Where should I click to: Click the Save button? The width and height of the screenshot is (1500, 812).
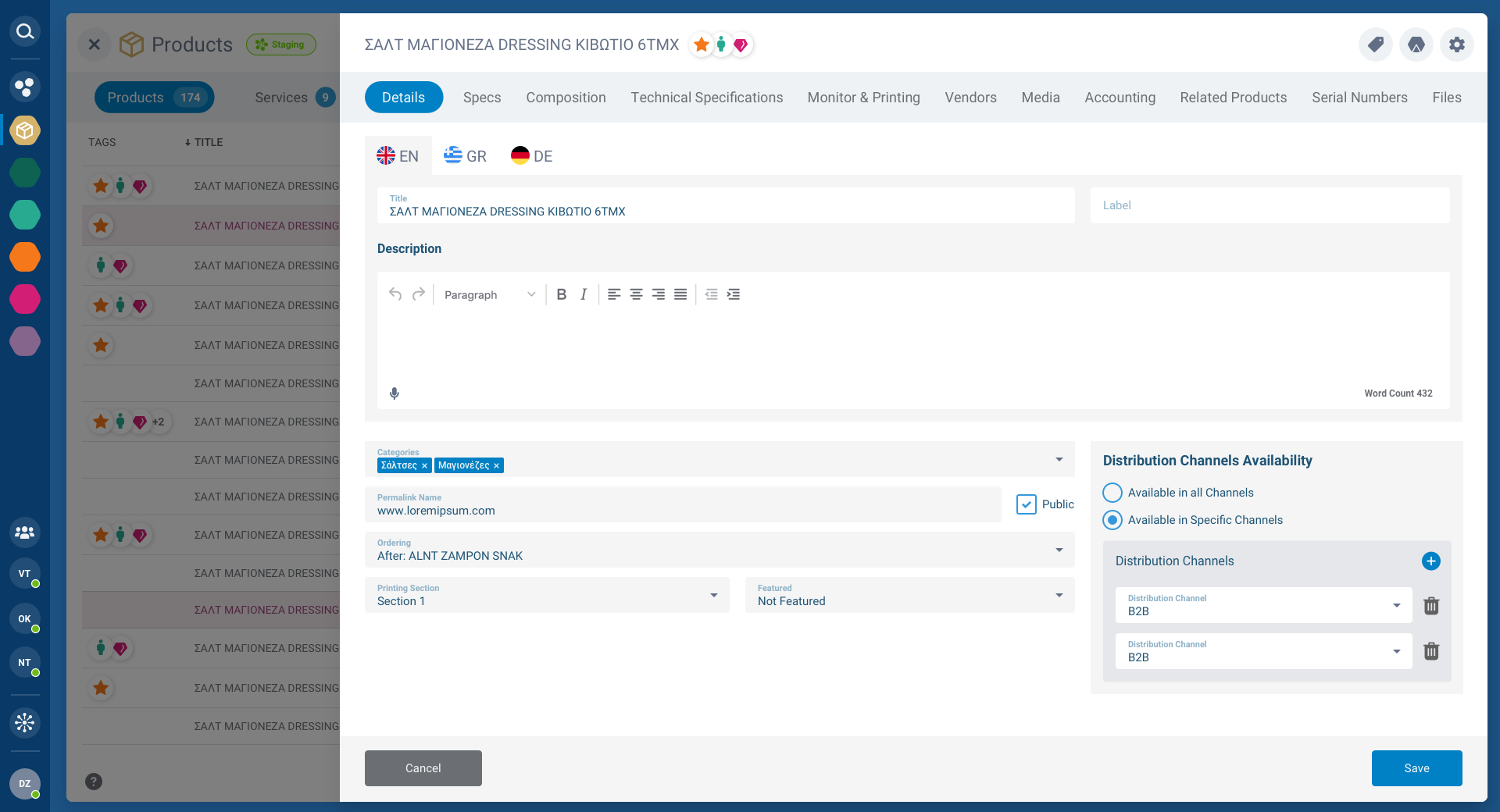pyautogui.click(x=1416, y=767)
